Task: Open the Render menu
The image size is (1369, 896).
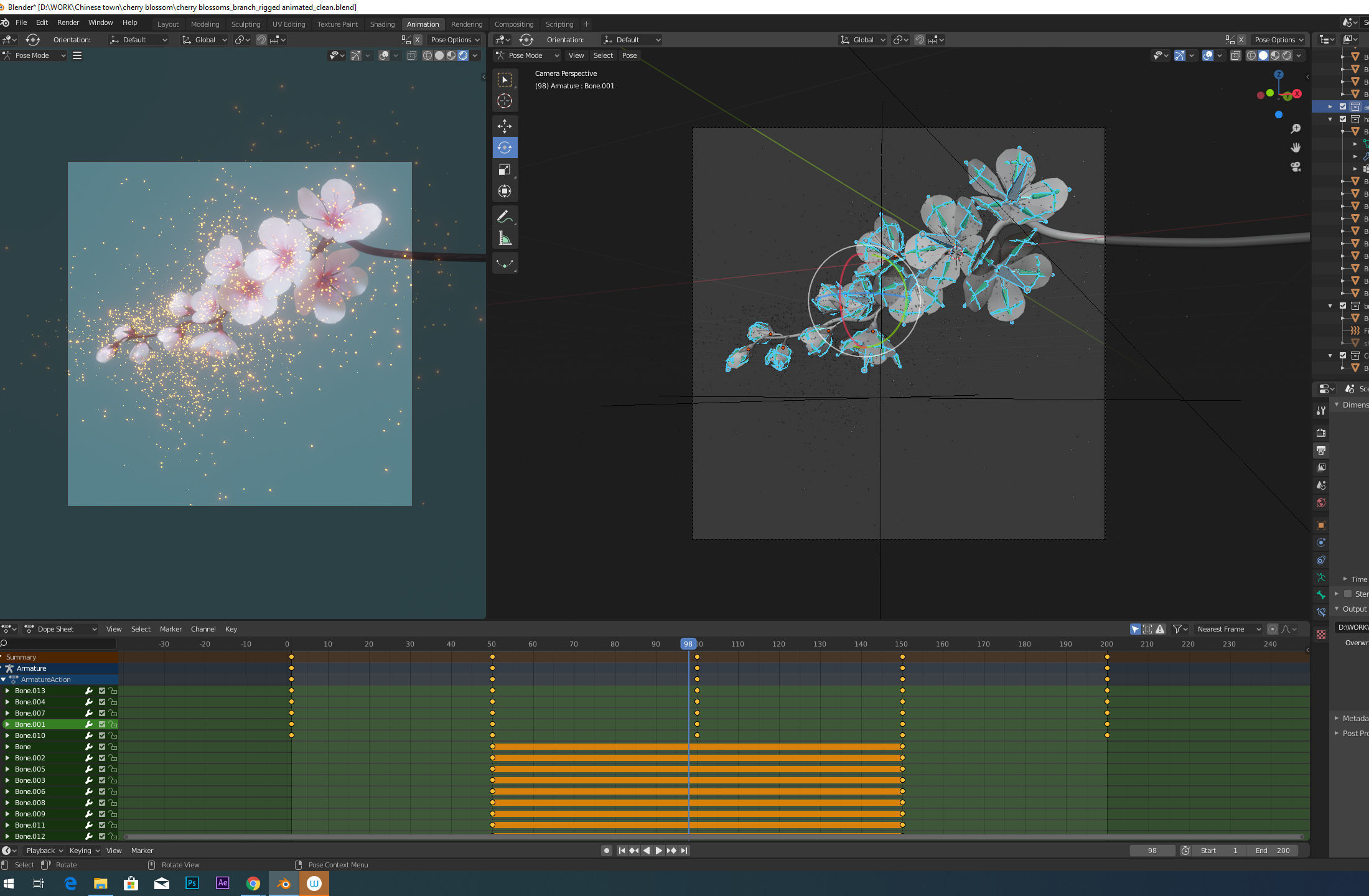Action: point(68,22)
